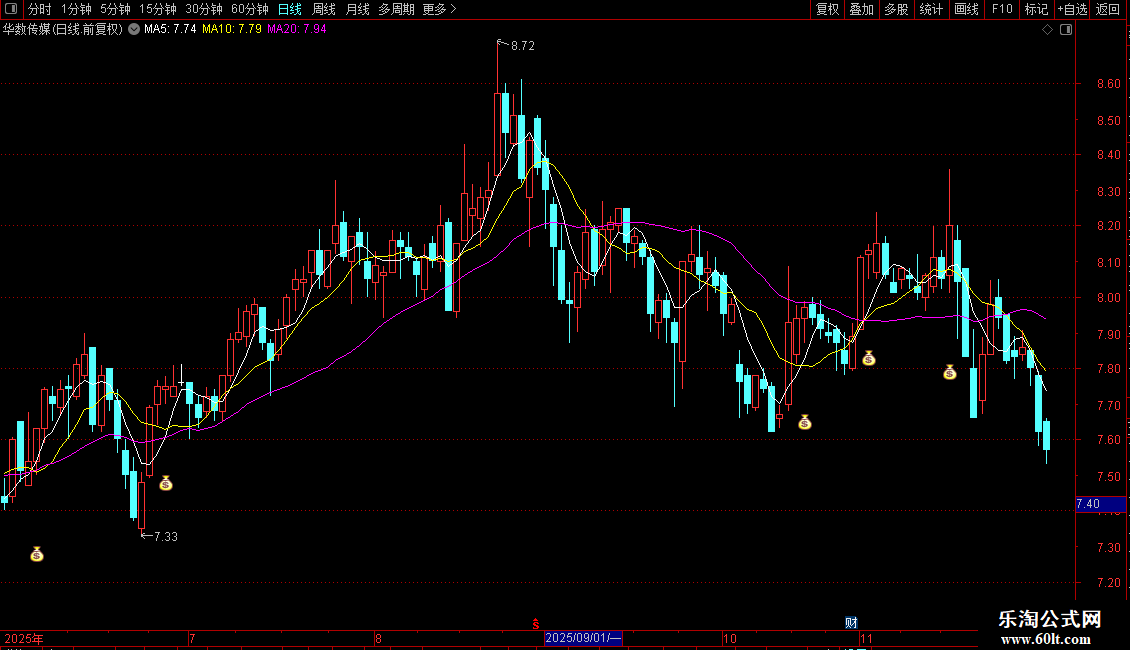1130x650 pixels.
Task: Select the 60分钟 period tab
Action: 249,9
